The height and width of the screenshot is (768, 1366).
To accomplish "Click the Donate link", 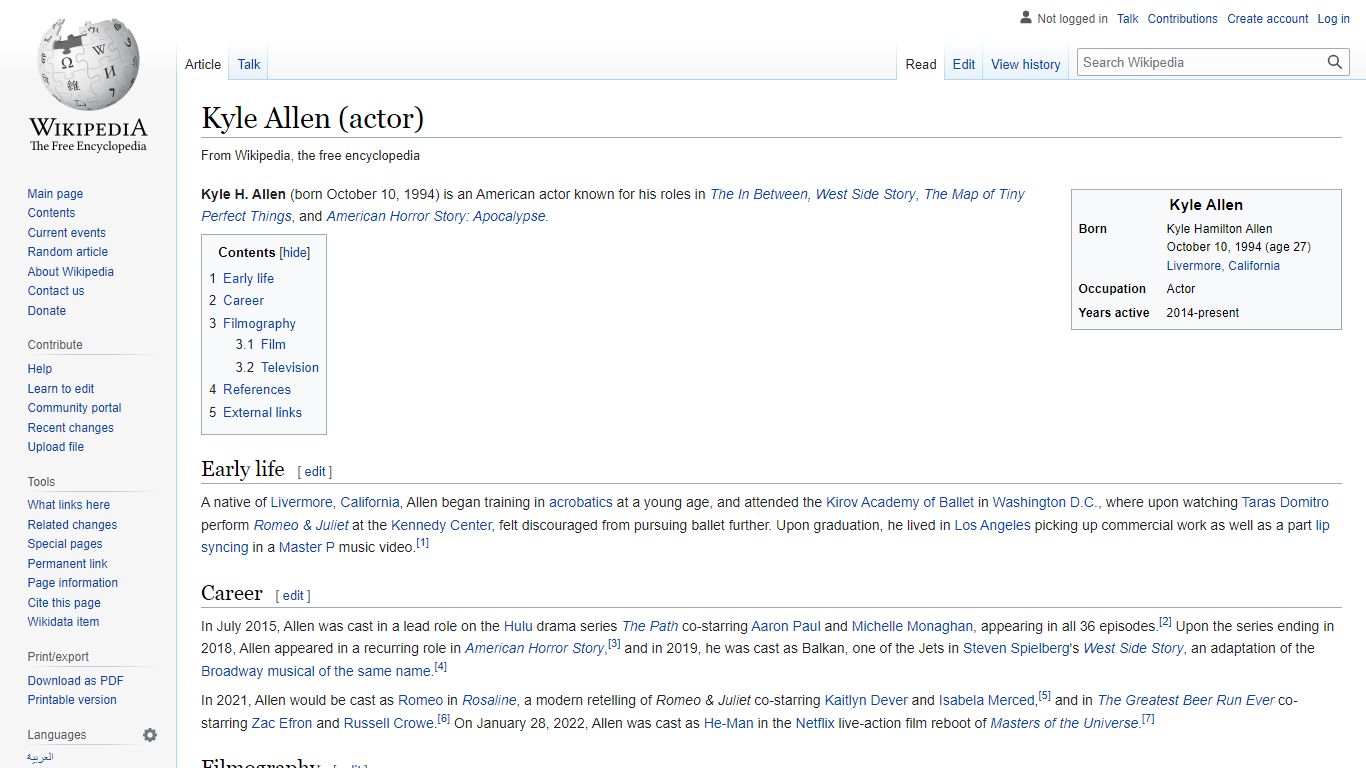I will 47,311.
